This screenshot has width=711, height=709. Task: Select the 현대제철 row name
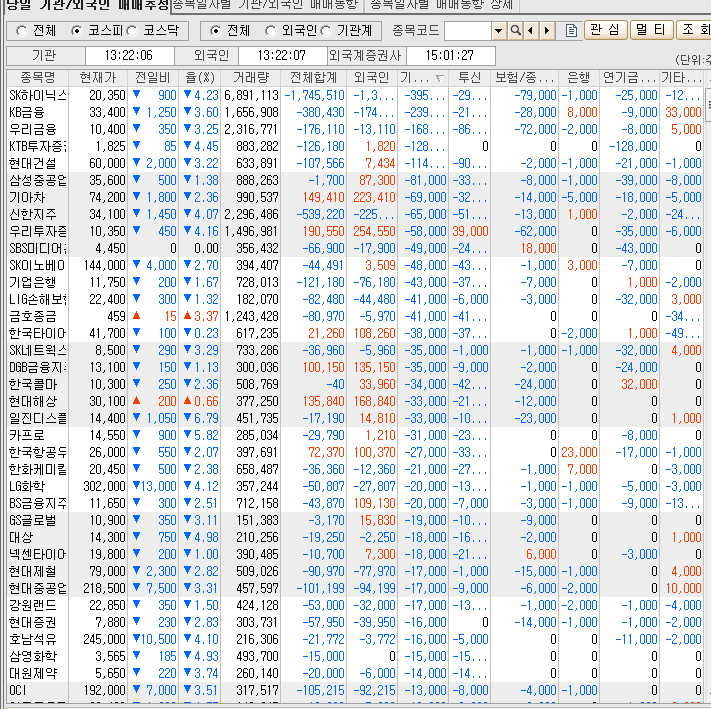[x=32, y=572]
